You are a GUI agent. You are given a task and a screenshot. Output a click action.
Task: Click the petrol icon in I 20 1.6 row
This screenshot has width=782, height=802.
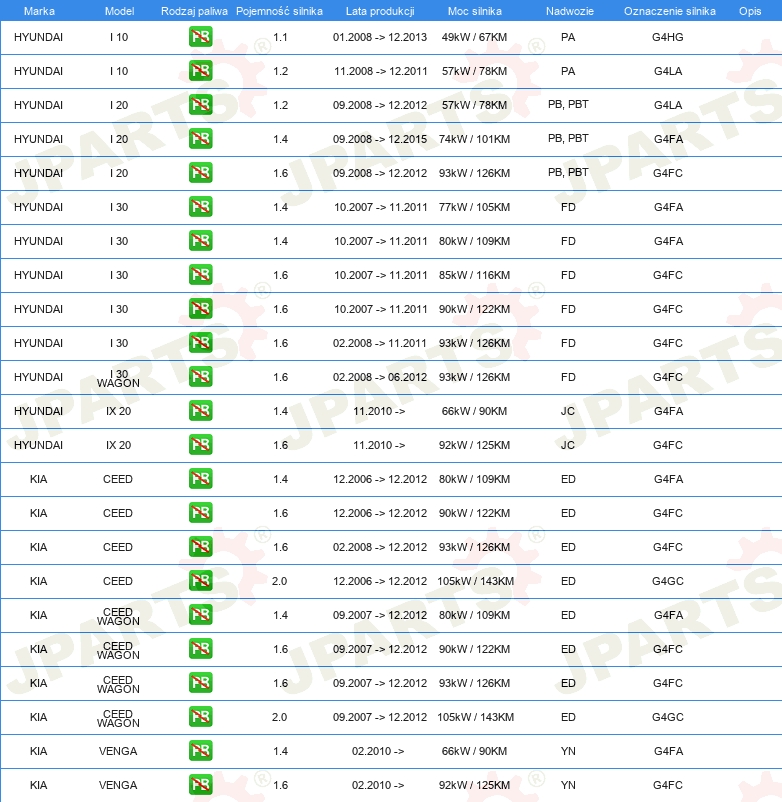pos(200,173)
